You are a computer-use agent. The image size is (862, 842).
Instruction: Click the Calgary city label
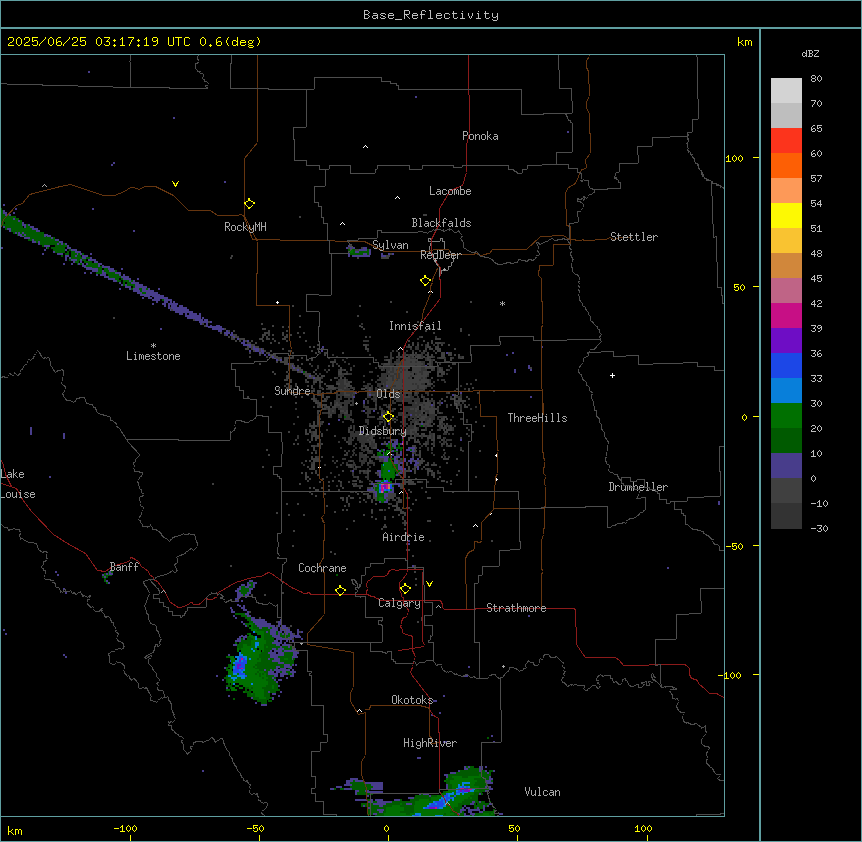[400, 603]
